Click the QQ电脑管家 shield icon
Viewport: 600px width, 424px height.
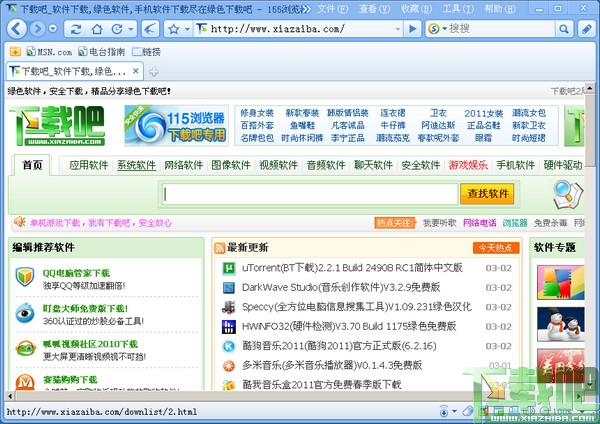pos(25,277)
